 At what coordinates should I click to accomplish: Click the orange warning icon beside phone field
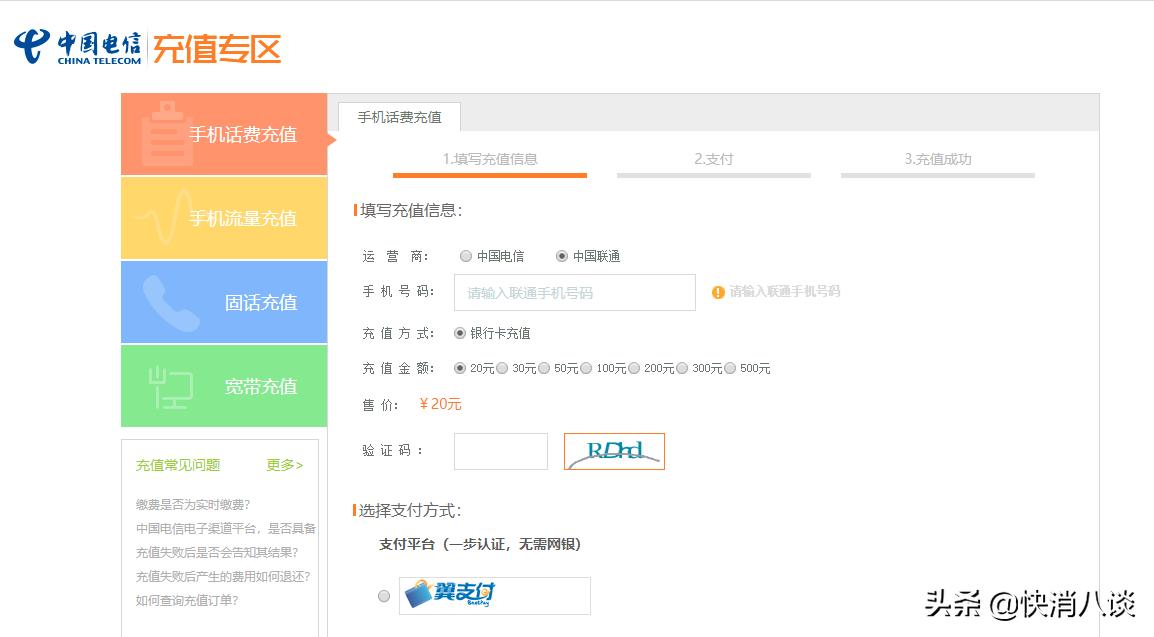[718, 292]
